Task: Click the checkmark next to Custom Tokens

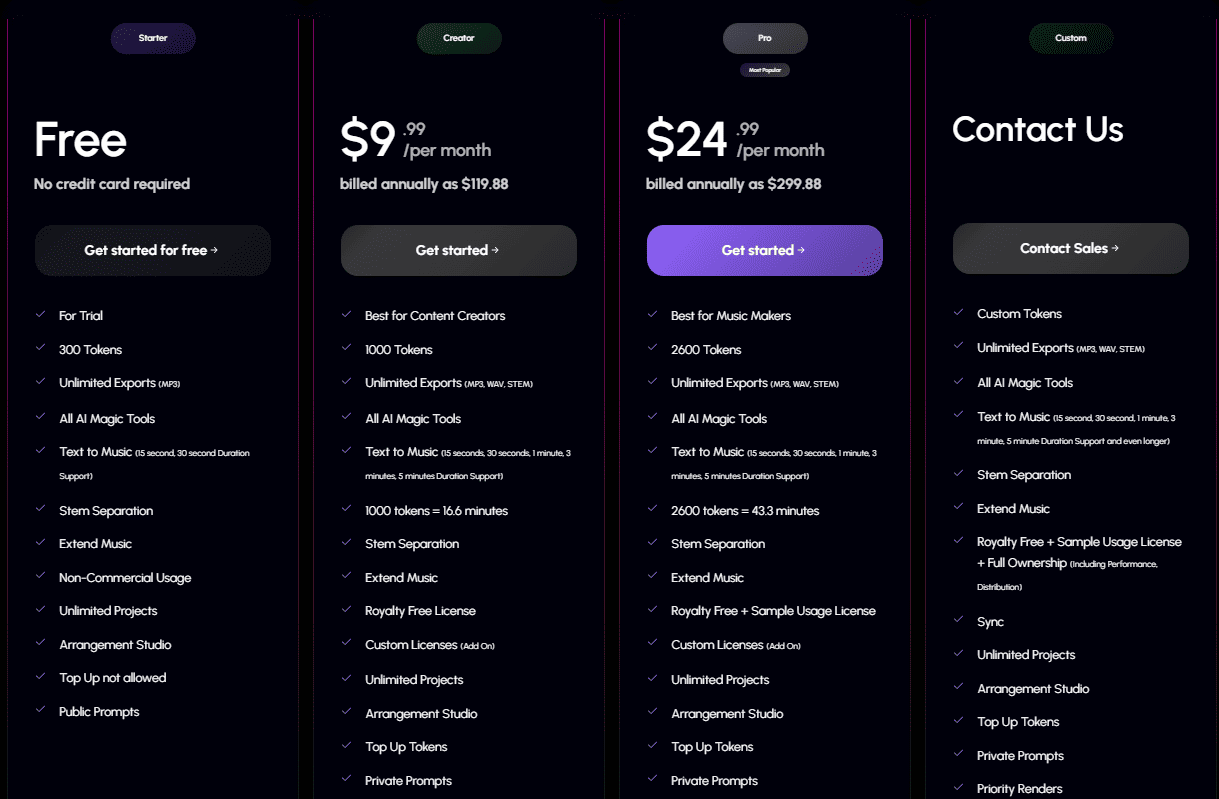Action: click(x=958, y=312)
